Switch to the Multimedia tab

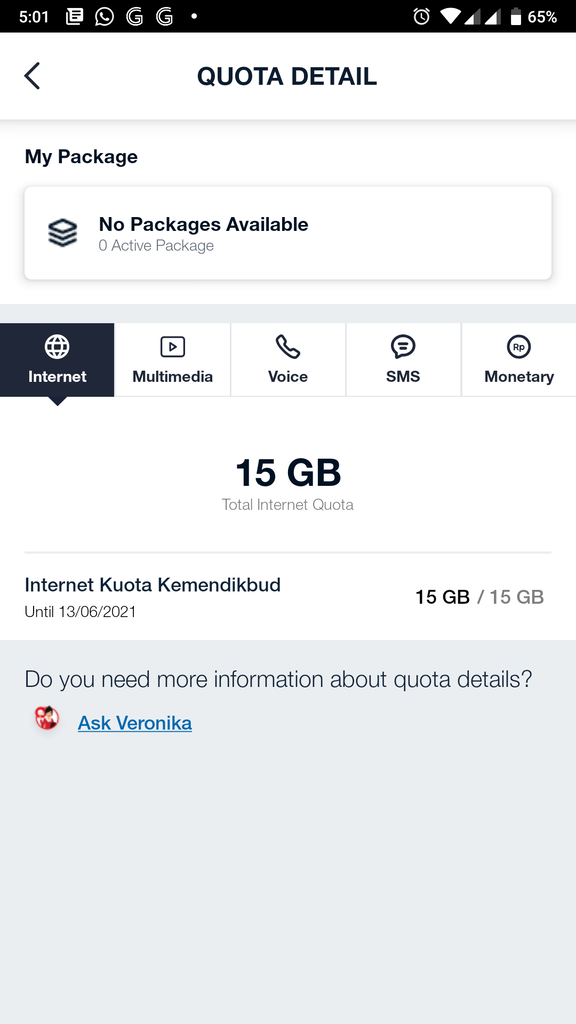tap(172, 360)
